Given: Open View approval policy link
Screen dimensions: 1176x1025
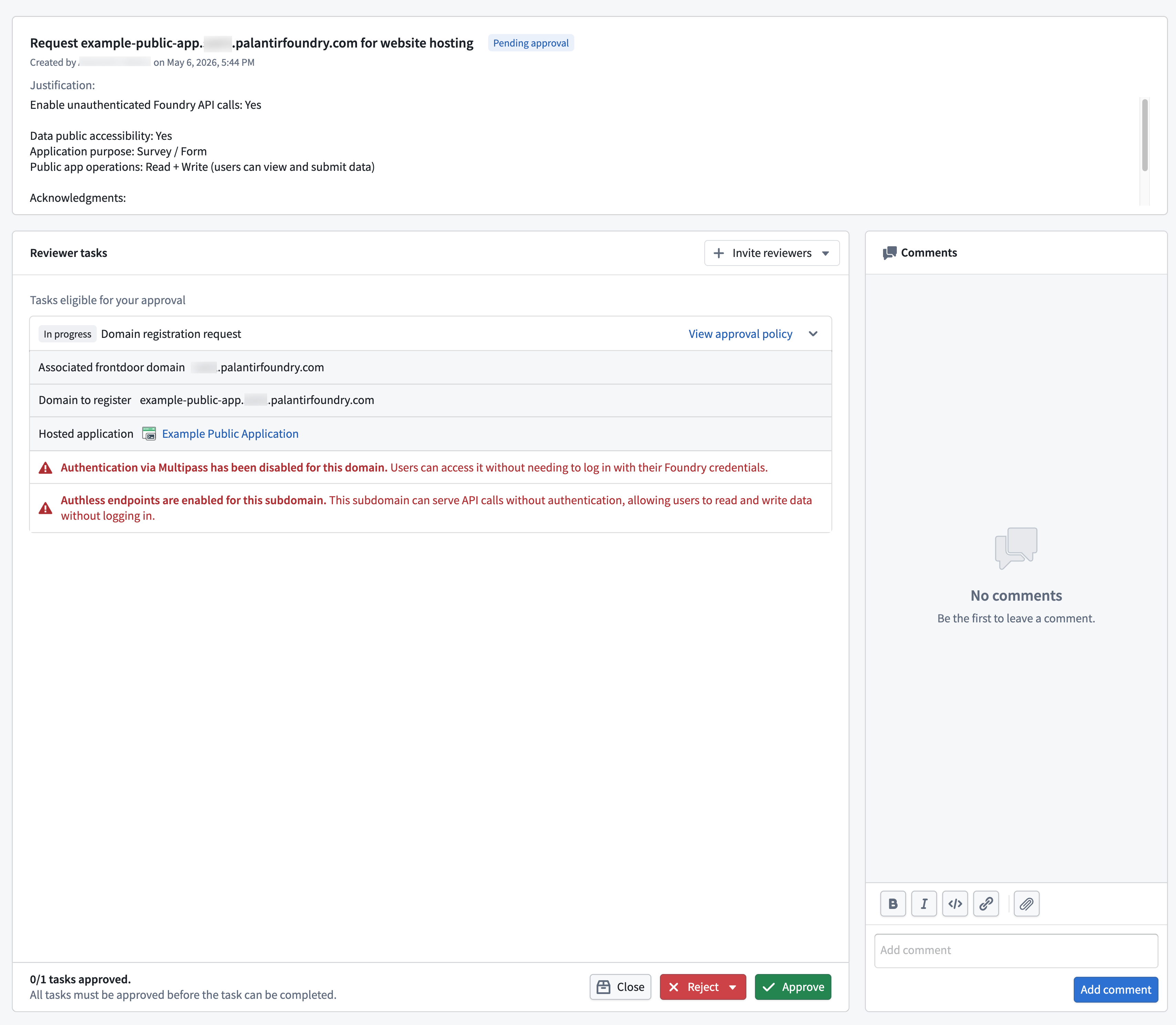Looking at the screenshot, I should tap(741, 334).
